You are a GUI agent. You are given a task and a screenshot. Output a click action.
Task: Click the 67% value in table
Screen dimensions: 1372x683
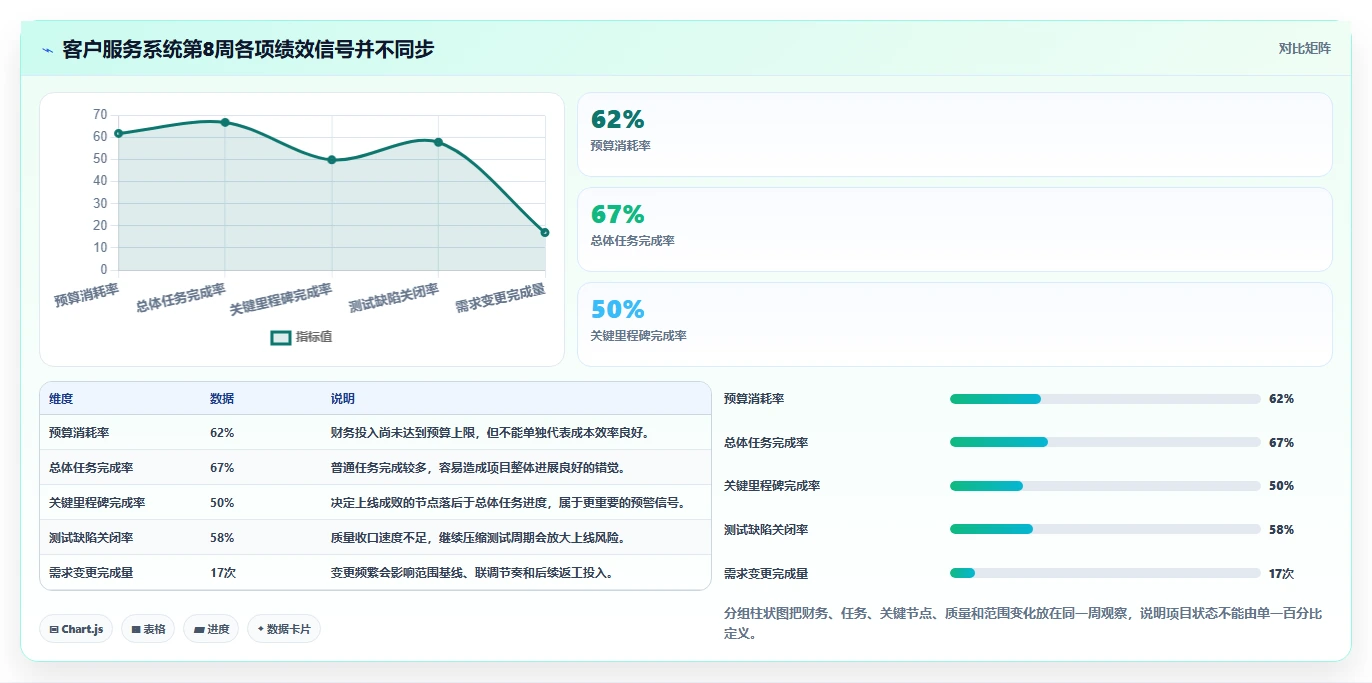pyautogui.click(x=222, y=467)
